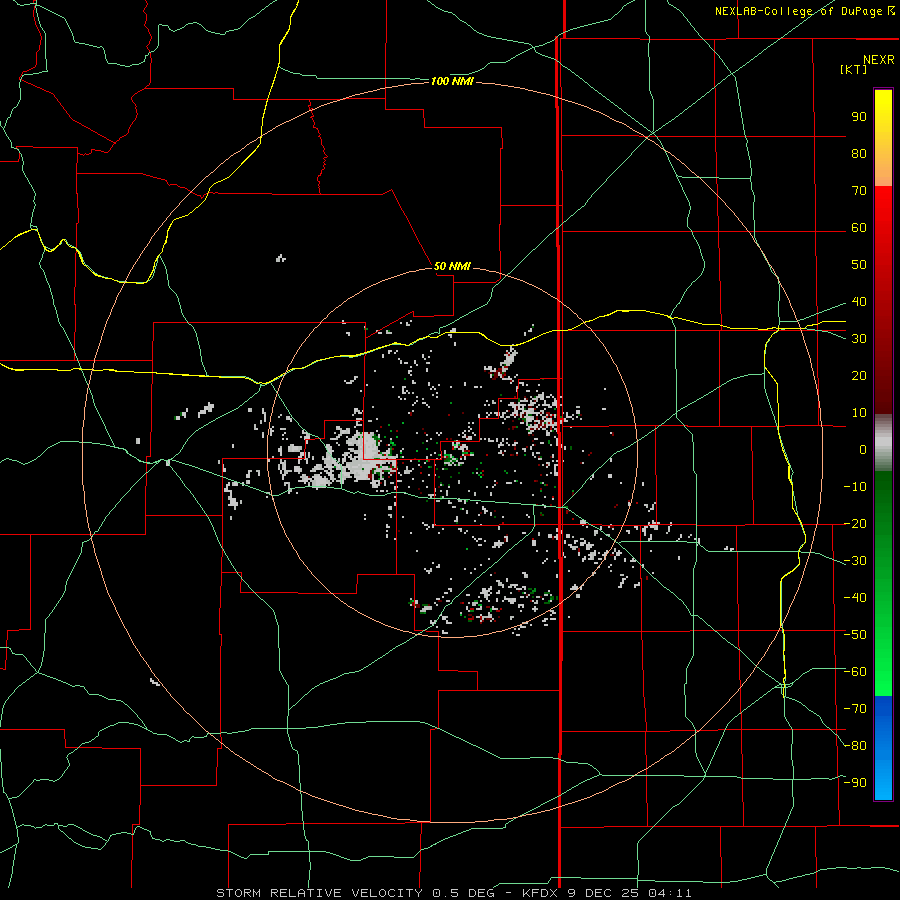Click the 10 value on velocity scale
900x900 pixels.
tap(859, 413)
